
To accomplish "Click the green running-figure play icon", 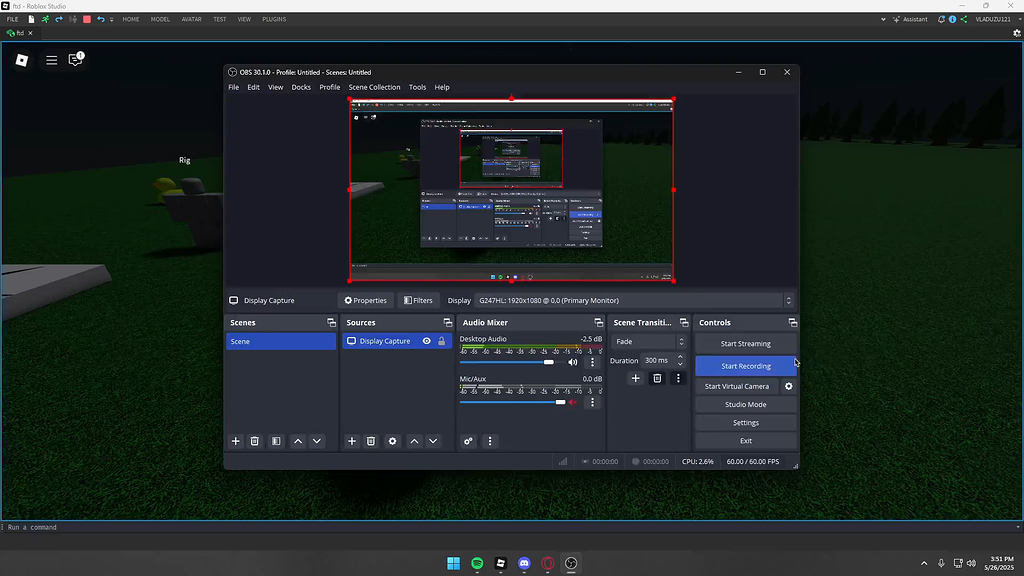I will (45, 20).
